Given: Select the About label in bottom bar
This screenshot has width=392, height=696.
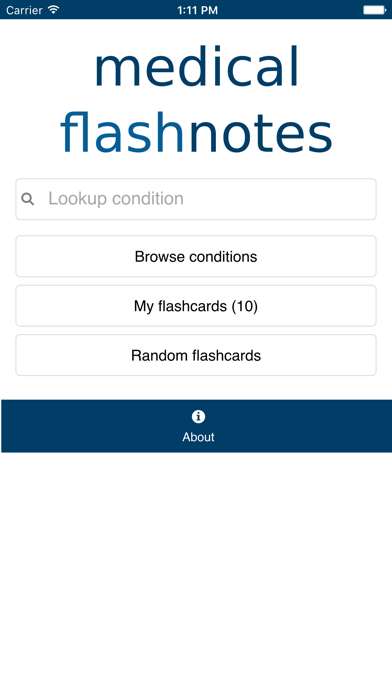Looking at the screenshot, I should coord(198,437).
